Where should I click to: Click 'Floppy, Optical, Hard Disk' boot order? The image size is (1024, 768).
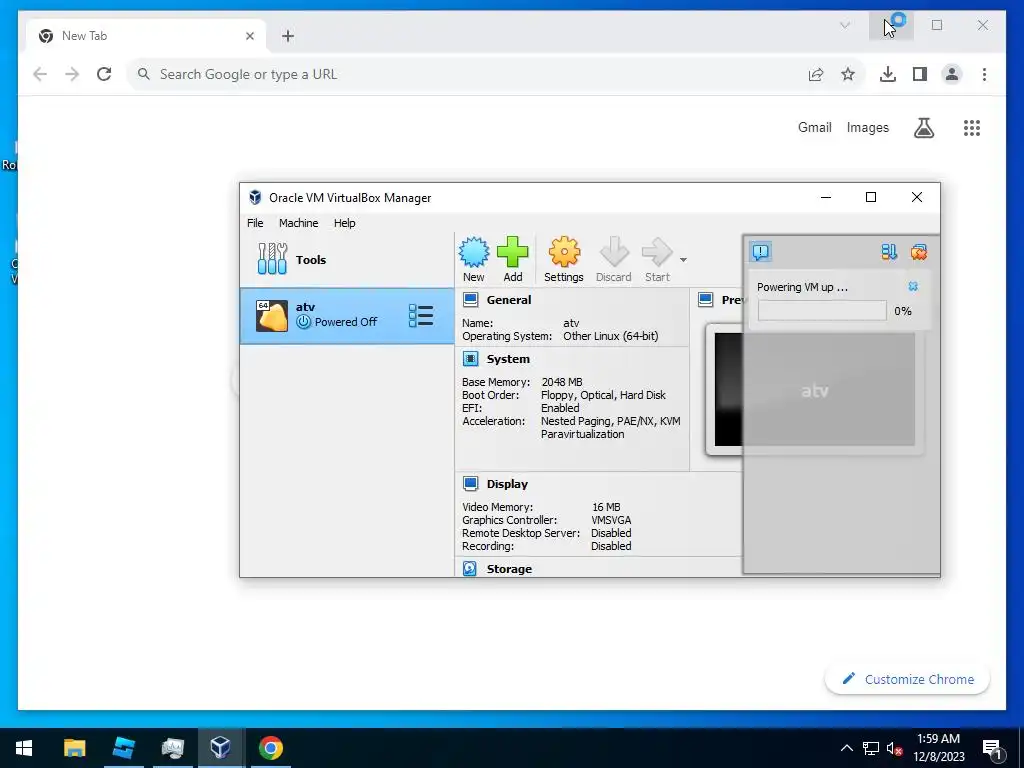(x=603, y=395)
